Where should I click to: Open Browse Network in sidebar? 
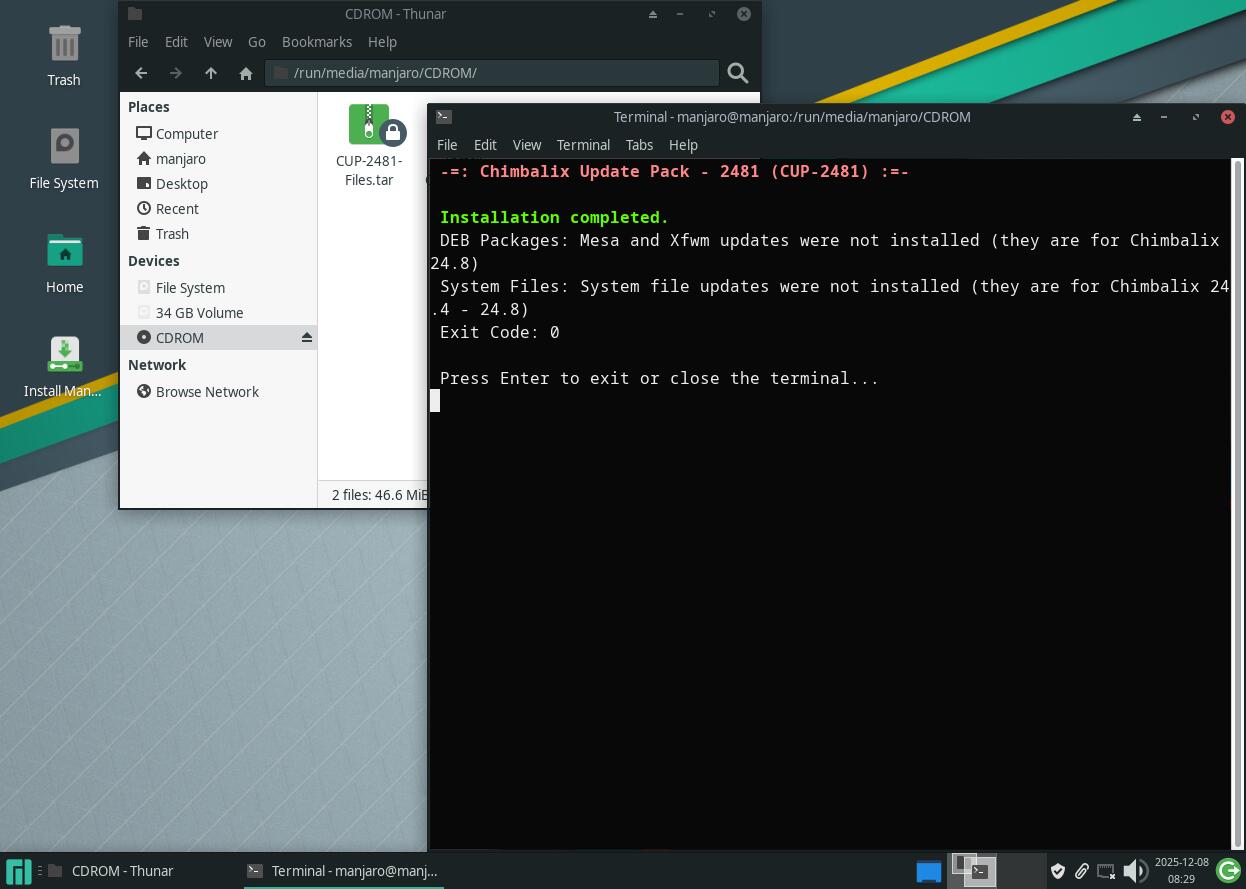[207, 392]
